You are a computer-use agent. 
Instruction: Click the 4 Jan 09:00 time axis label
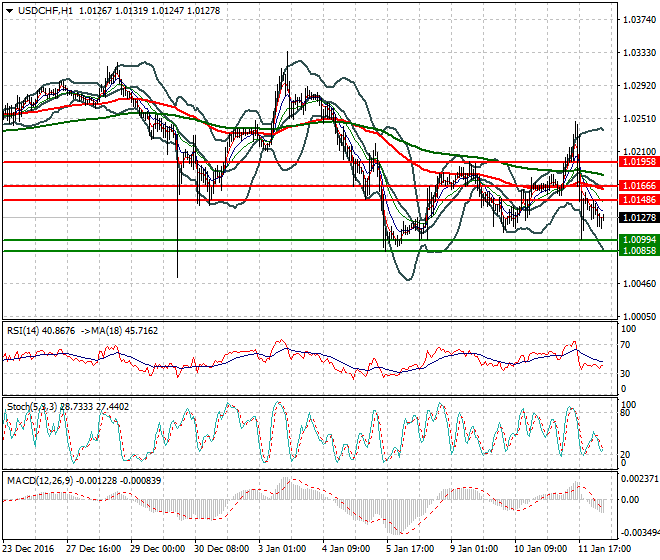347,549
